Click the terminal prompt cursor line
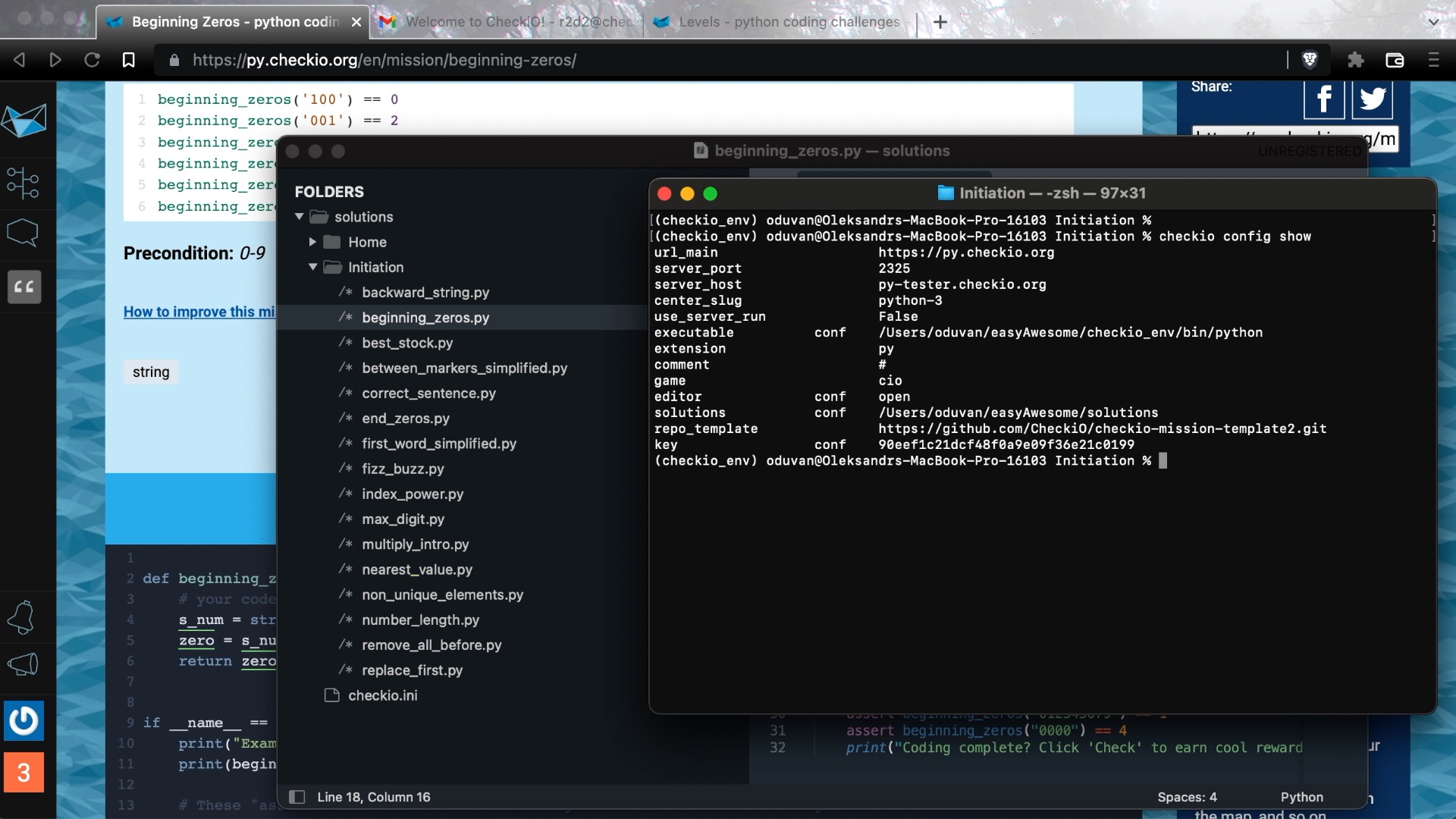Screen dimensions: 1456x819 tap(910, 460)
